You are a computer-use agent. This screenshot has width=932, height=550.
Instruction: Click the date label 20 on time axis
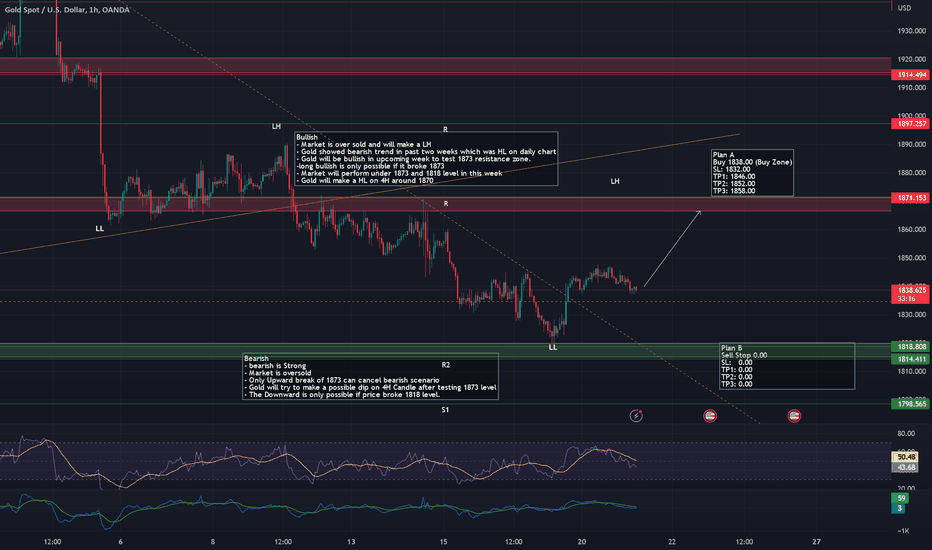pos(582,542)
